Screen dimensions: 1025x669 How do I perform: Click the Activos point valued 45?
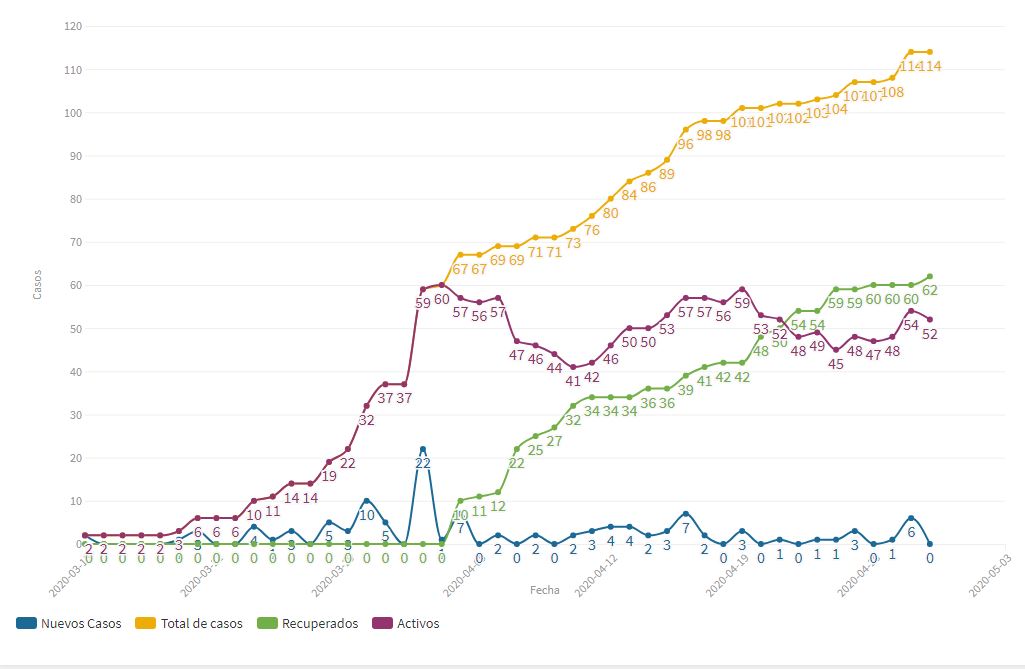[836, 350]
